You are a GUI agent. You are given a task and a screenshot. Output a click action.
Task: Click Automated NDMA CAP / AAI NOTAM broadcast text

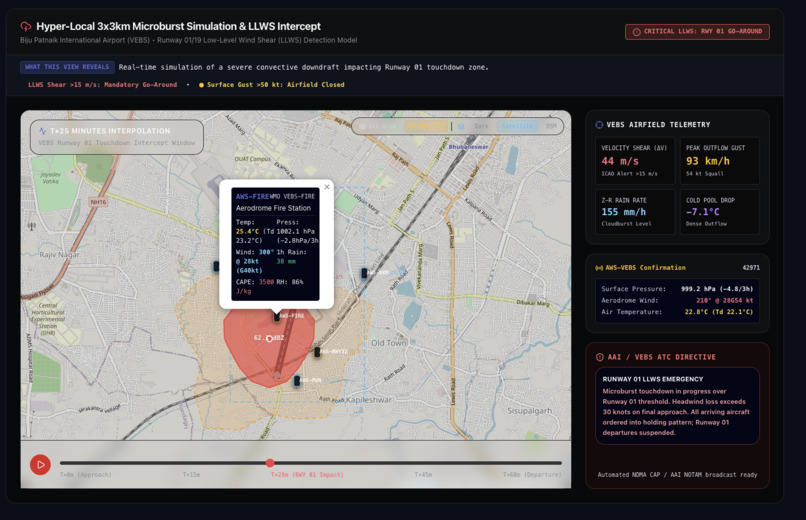[677, 475]
